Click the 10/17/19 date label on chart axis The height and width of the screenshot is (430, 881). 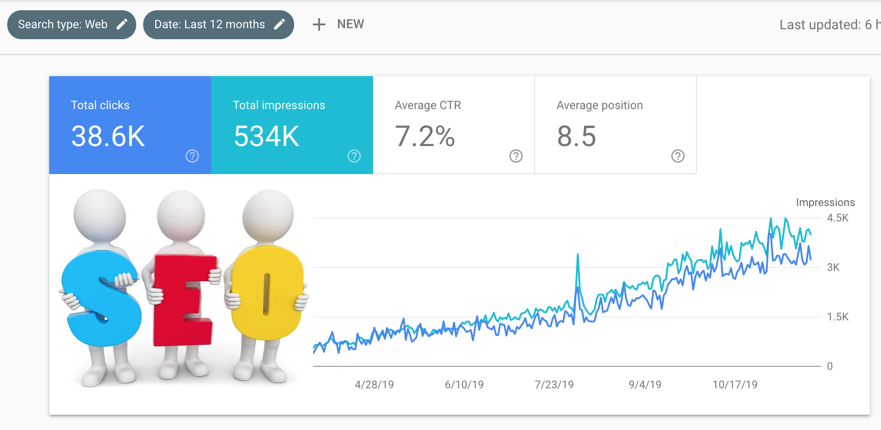(736, 384)
